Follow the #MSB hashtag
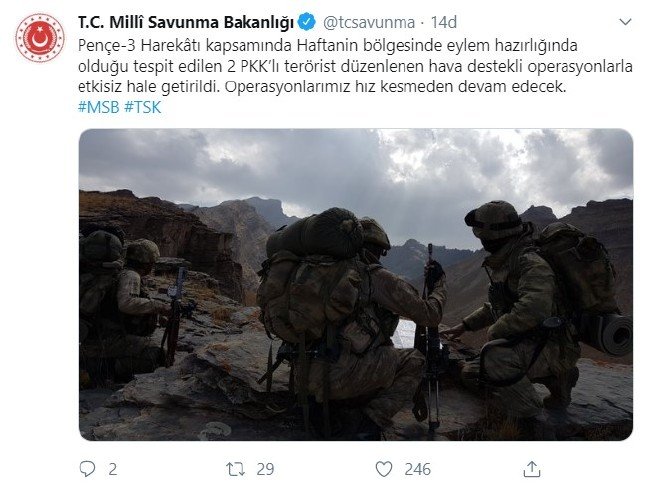The height and width of the screenshot is (490, 648). [98, 107]
